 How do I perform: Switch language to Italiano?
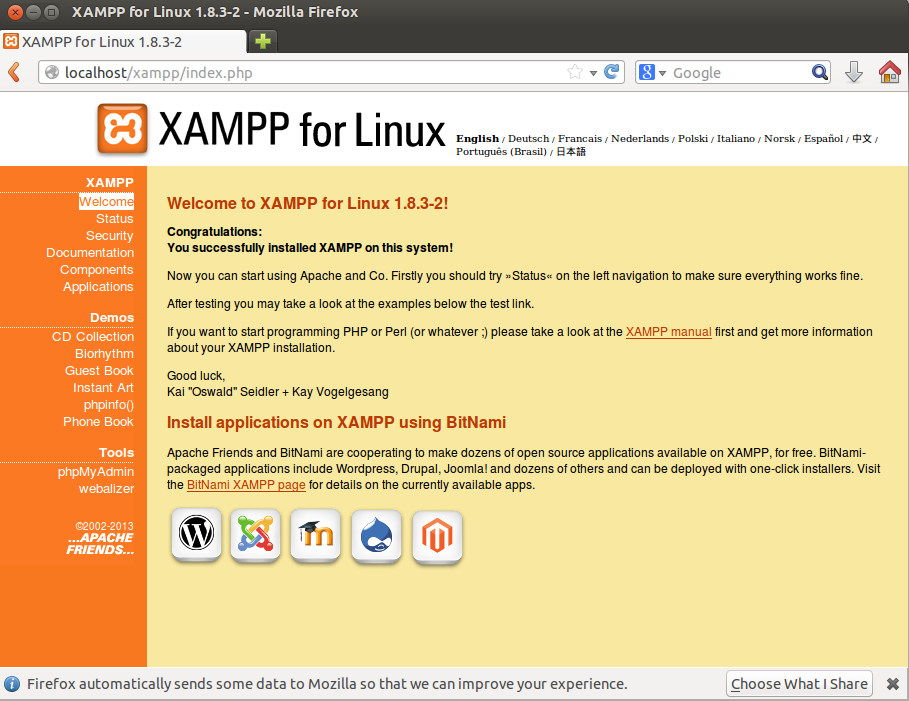(x=736, y=139)
